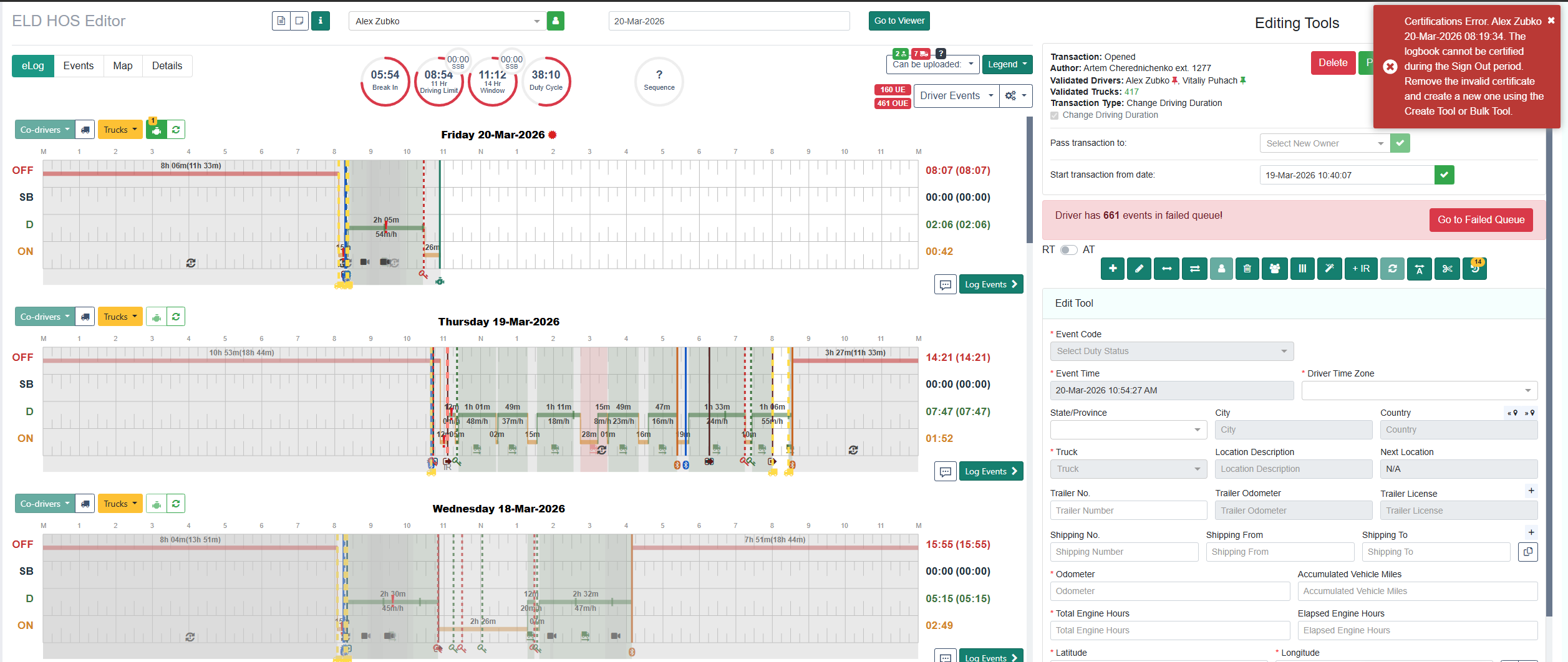The image size is (1568, 662).
Task: Select the magic wand tool icon
Action: coord(1330,269)
